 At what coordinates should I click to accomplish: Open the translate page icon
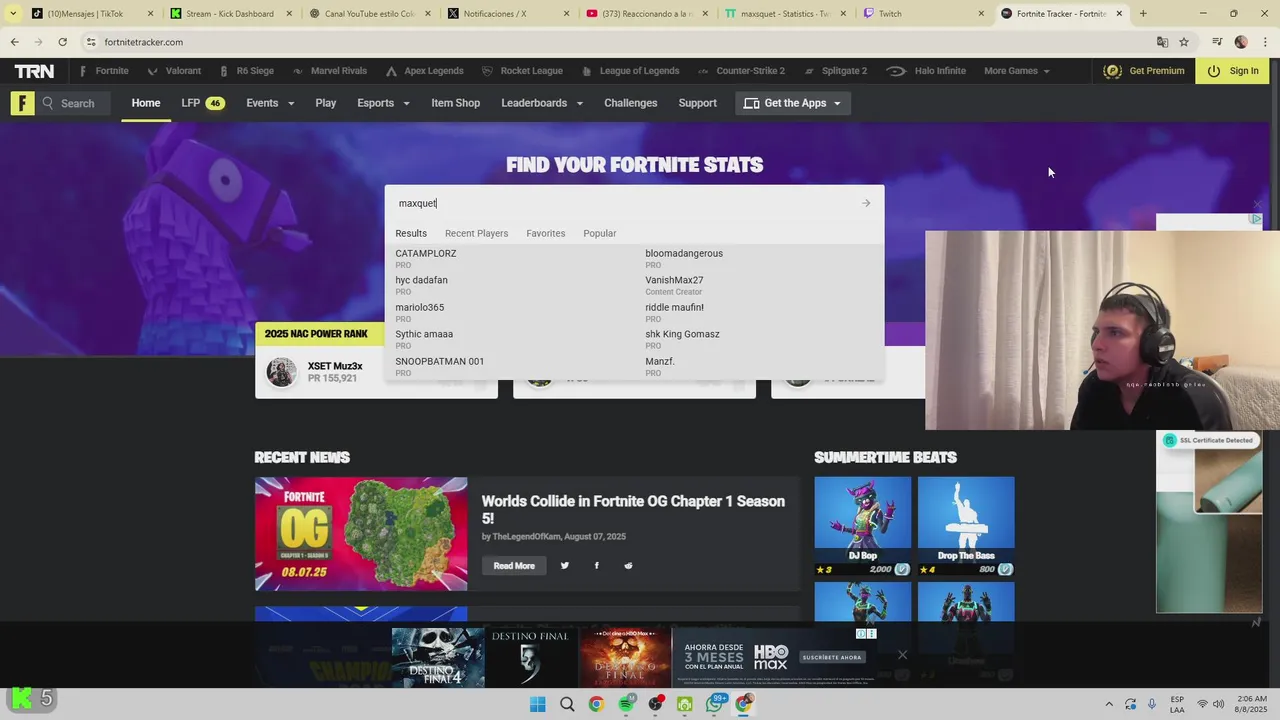1162,42
